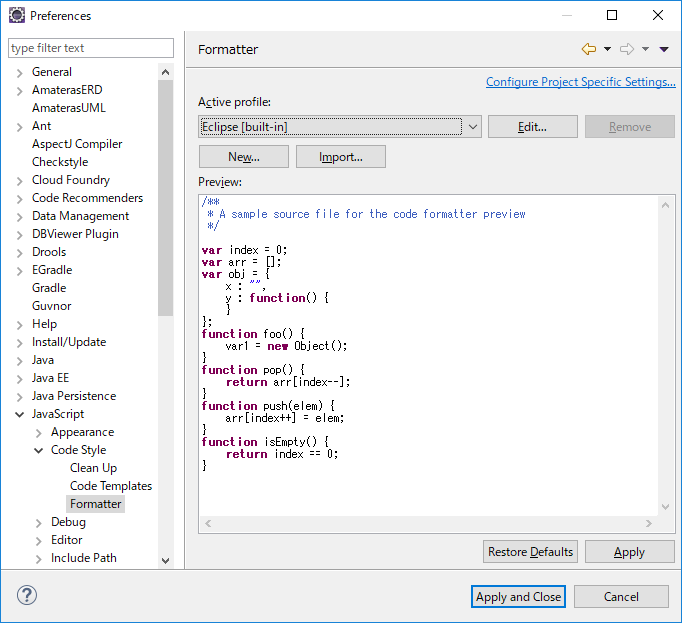This screenshot has height=623, width=682.
Task: Select the JavaScript preference label
Action: point(58,414)
